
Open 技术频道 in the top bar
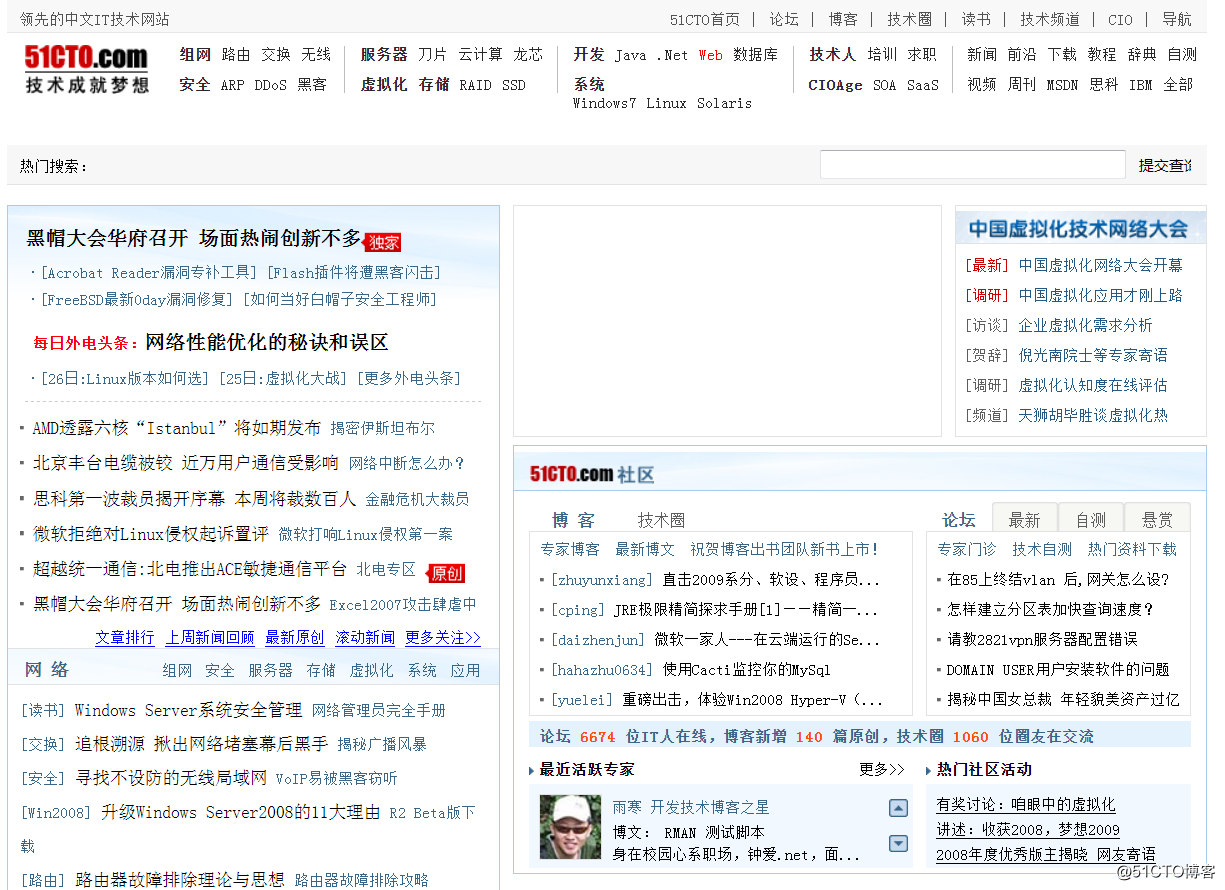coord(1050,19)
